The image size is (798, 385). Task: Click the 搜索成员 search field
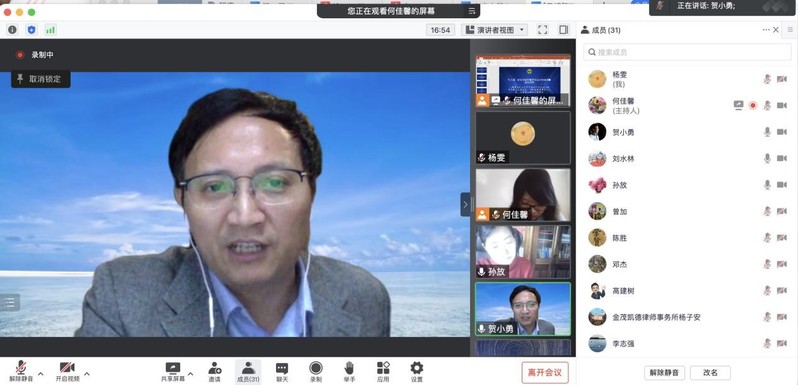click(688, 52)
